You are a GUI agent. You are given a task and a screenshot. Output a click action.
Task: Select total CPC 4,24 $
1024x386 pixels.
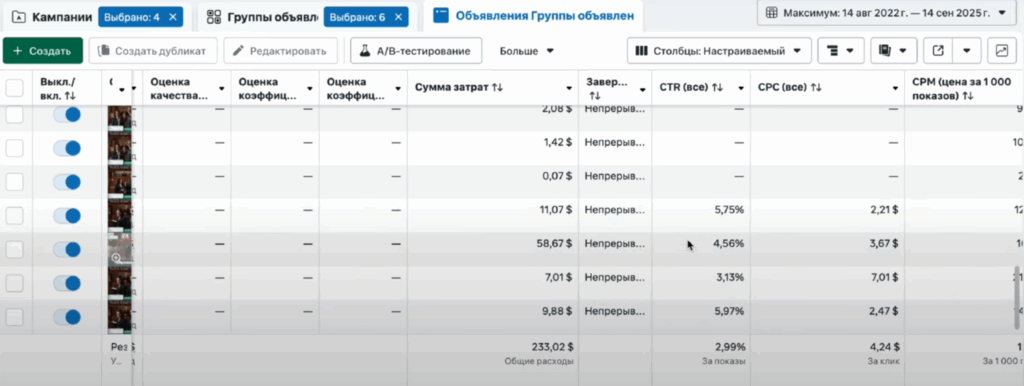point(884,347)
